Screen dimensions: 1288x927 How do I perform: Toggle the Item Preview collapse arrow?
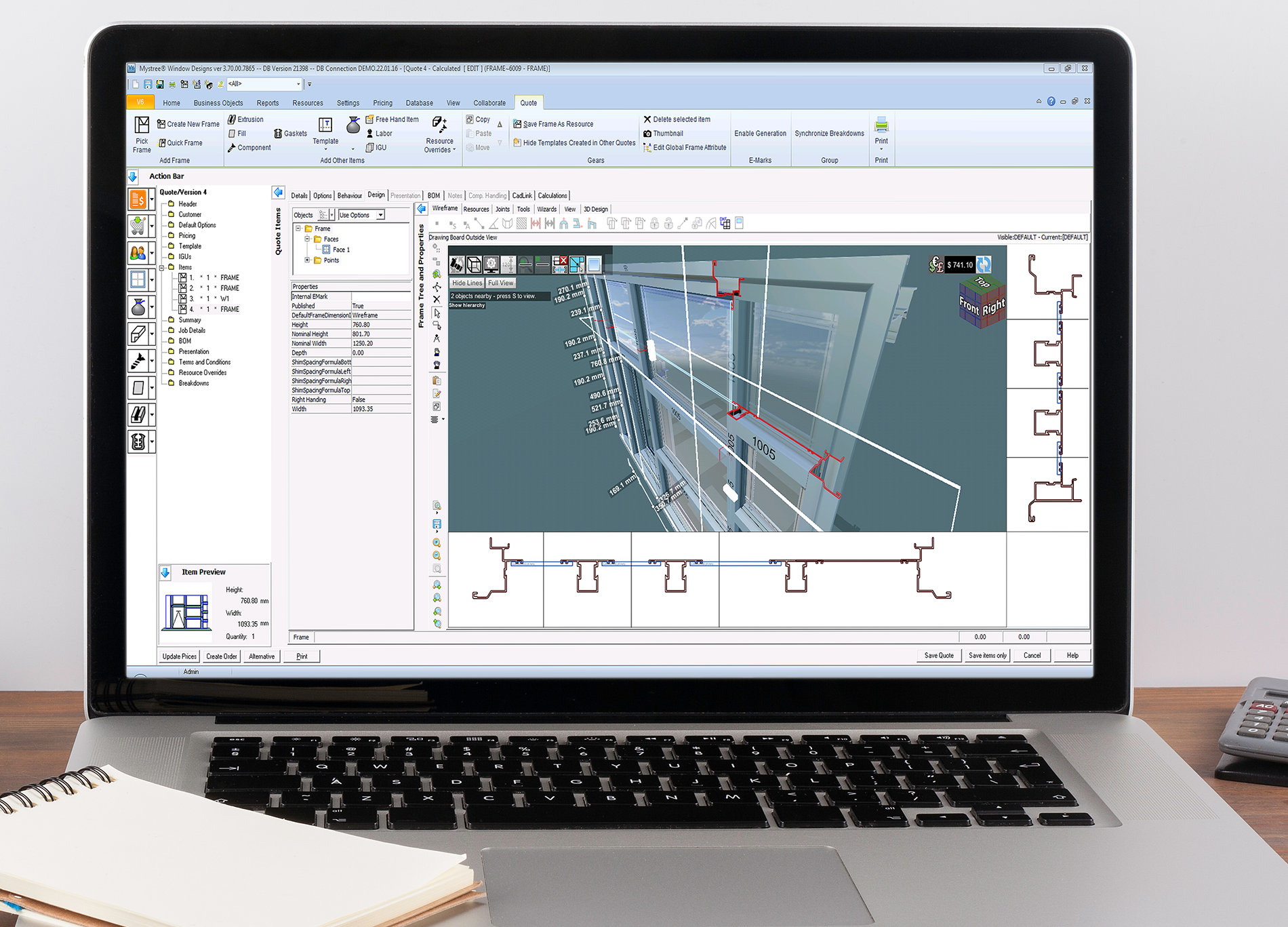[x=165, y=572]
